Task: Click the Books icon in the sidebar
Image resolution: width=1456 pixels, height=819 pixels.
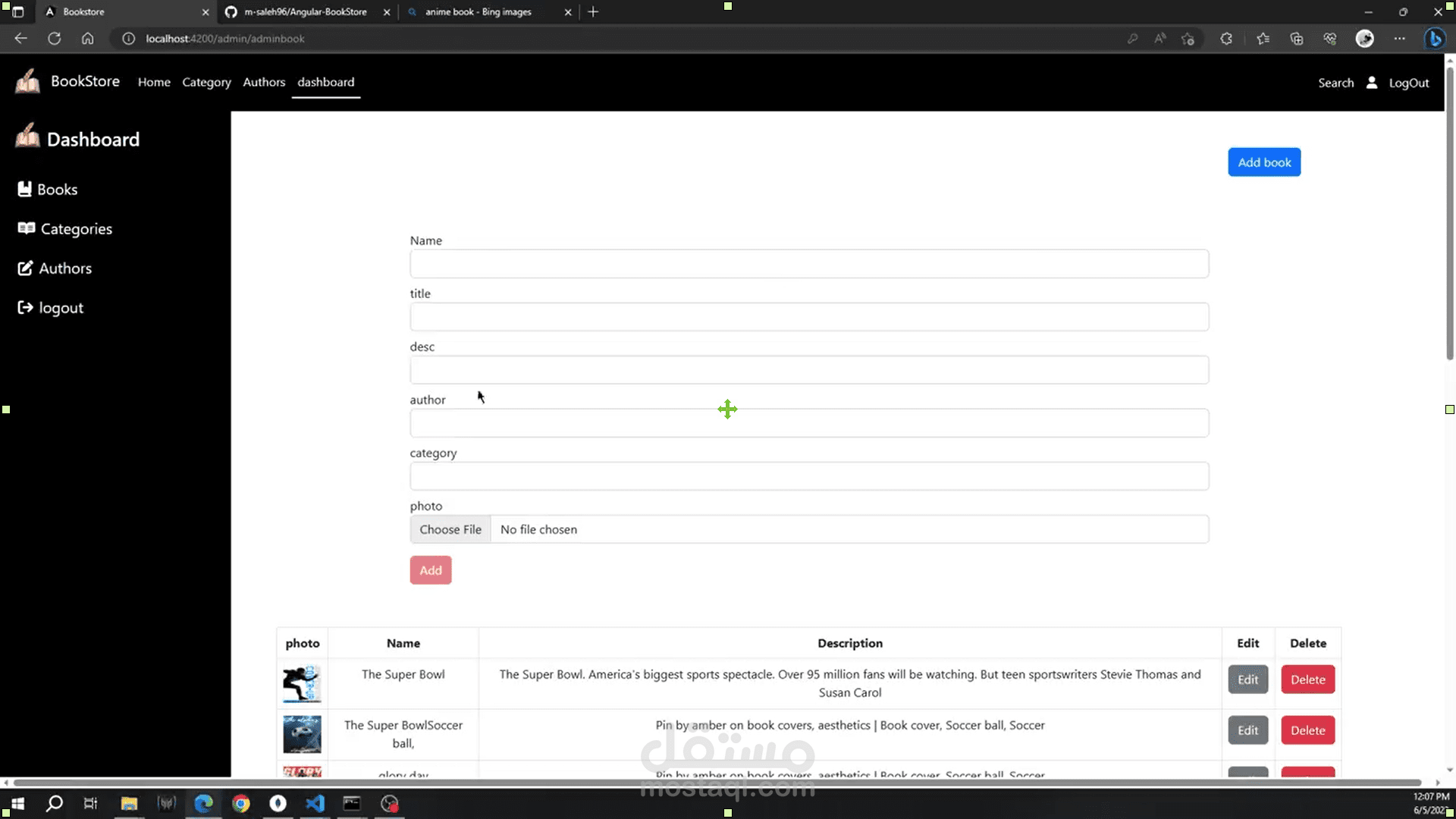Action: [25, 190]
